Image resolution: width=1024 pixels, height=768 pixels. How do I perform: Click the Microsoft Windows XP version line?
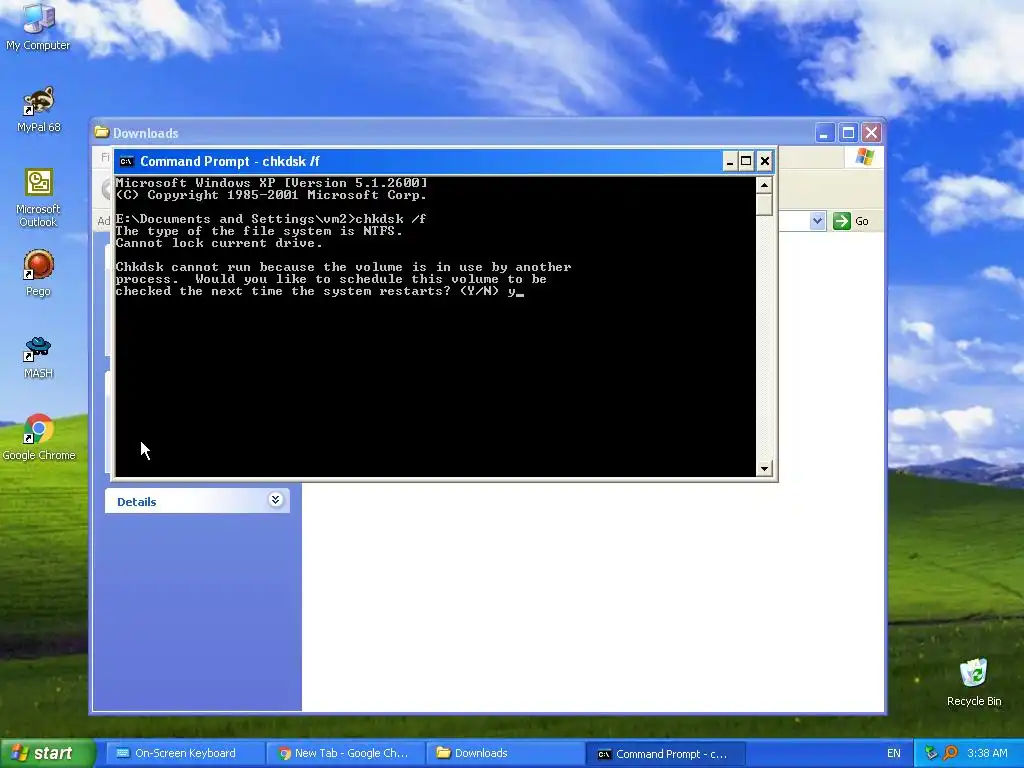(x=272, y=183)
